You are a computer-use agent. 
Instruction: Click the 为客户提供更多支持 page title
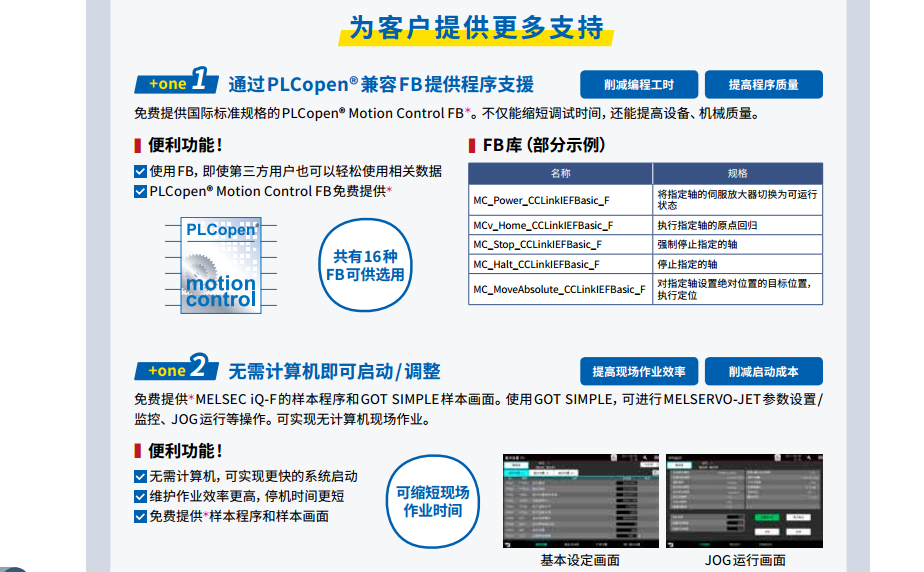click(476, 28)
